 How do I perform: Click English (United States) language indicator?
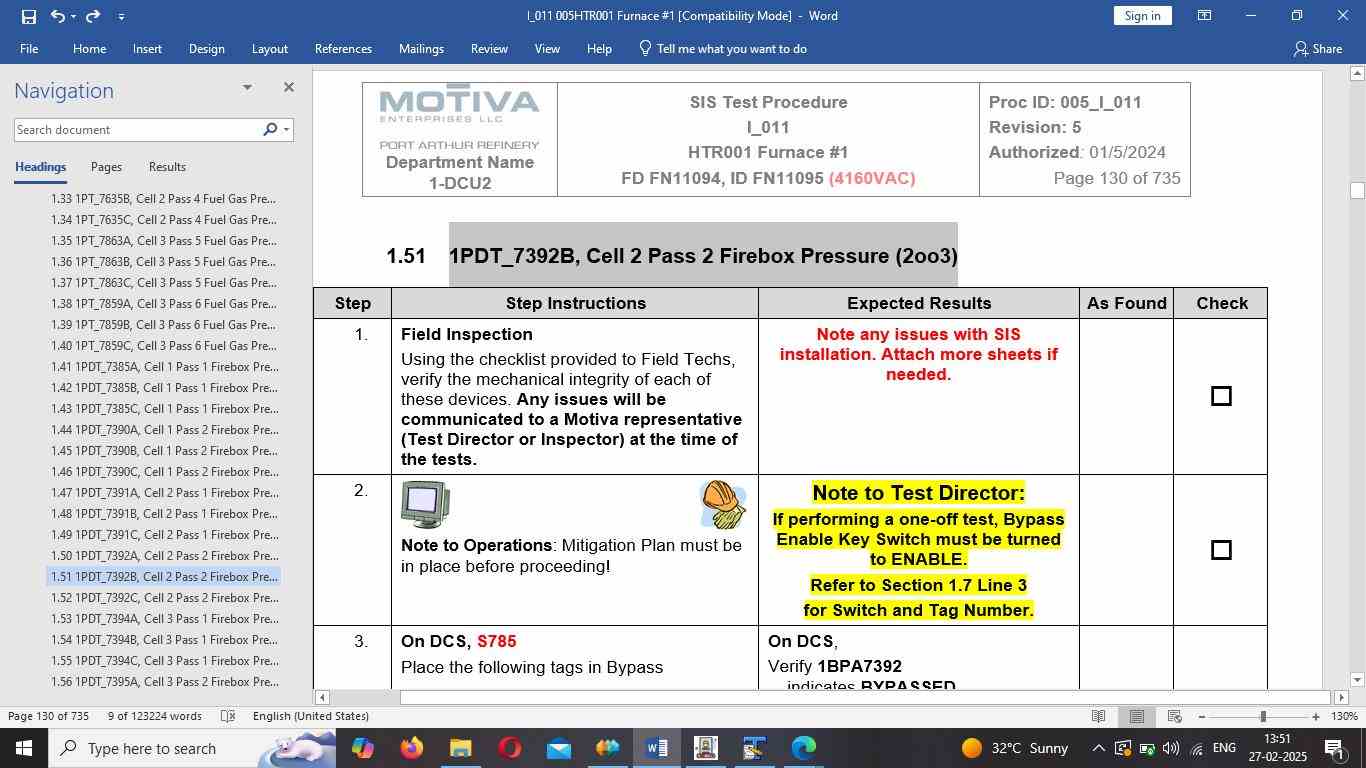click(x=311, y=717)
